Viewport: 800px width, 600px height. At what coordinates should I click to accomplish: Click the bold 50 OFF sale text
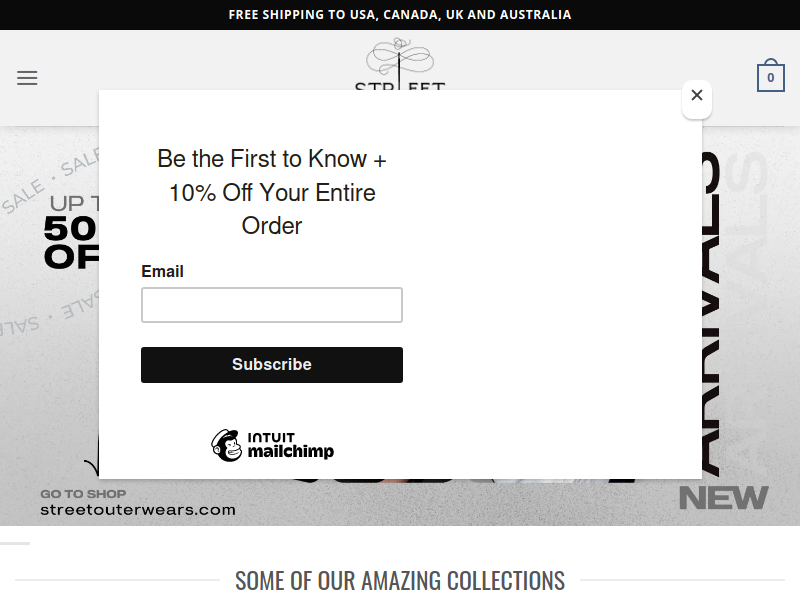[x=71, y=242]
